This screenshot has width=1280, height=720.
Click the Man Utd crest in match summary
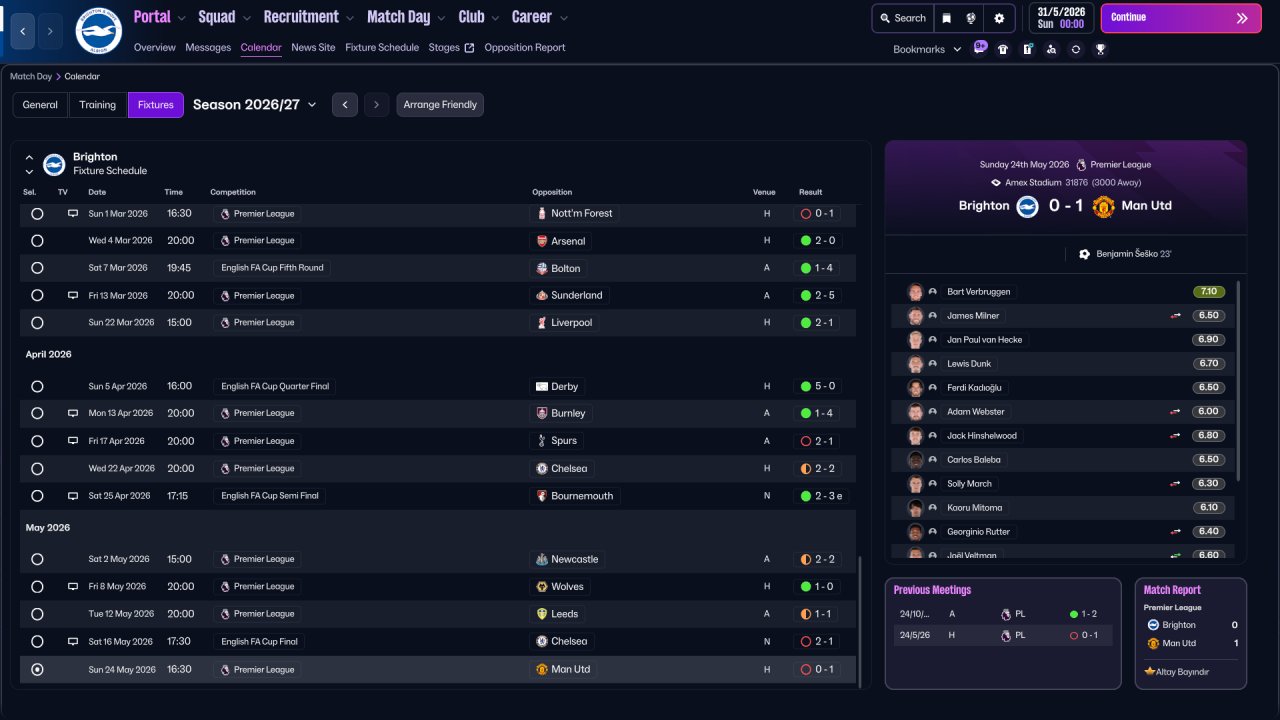click(1103, 206)
